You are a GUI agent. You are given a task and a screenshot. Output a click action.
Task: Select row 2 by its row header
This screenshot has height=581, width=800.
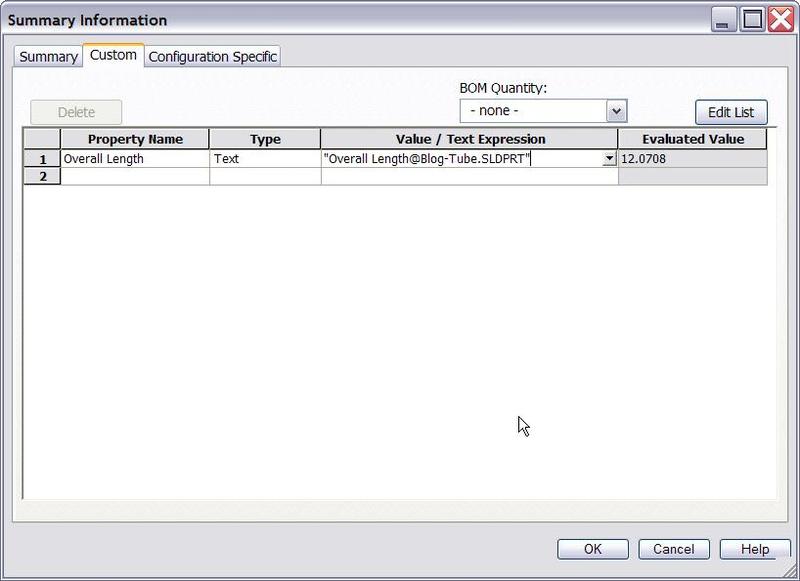(42, 177)
